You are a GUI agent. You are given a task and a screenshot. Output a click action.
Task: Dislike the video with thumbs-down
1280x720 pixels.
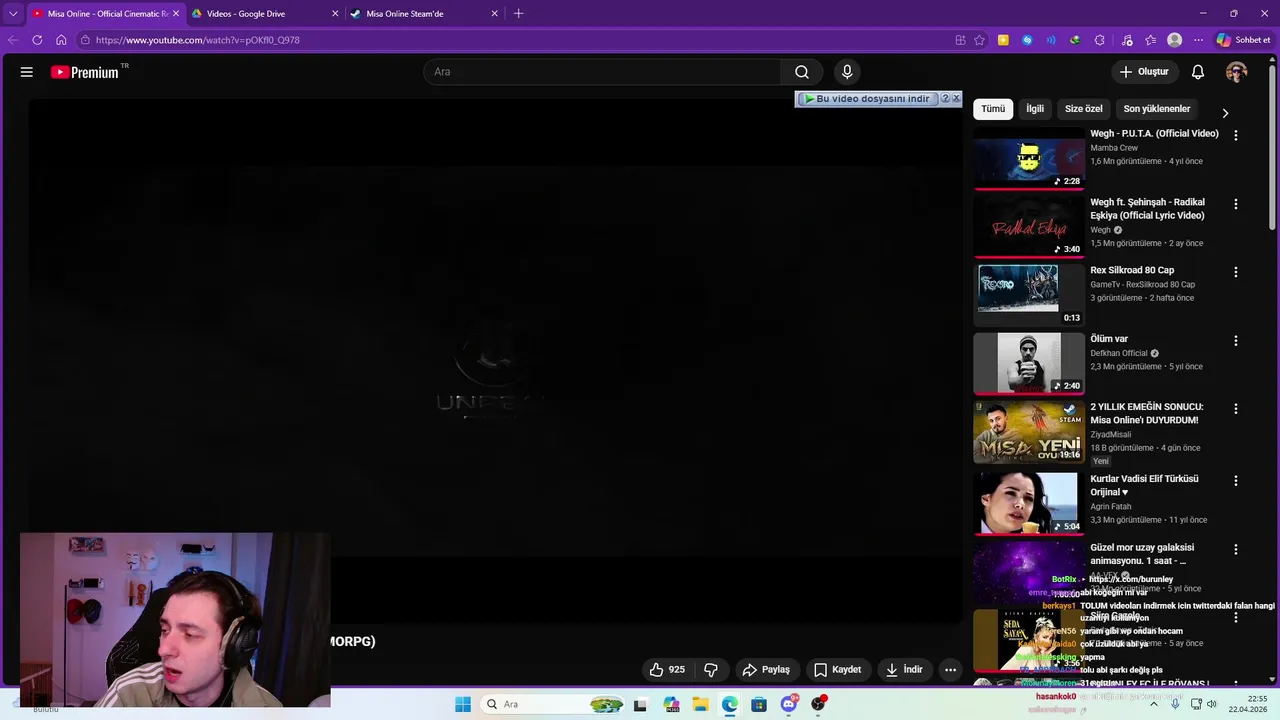711,670
